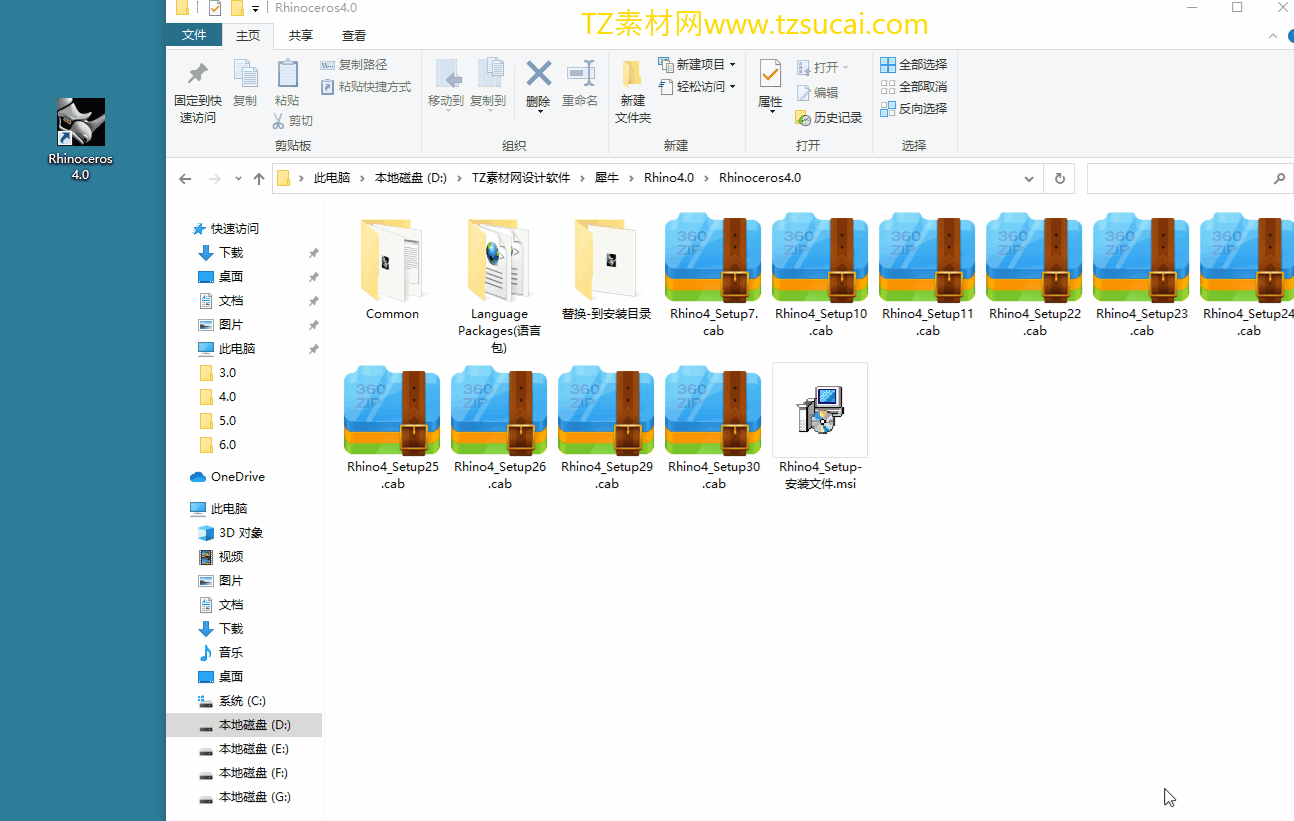This screenshot has width=1294, height=821.
Task: Select the Rhino4_Setup10.cab file
Action: coord(820,275)
